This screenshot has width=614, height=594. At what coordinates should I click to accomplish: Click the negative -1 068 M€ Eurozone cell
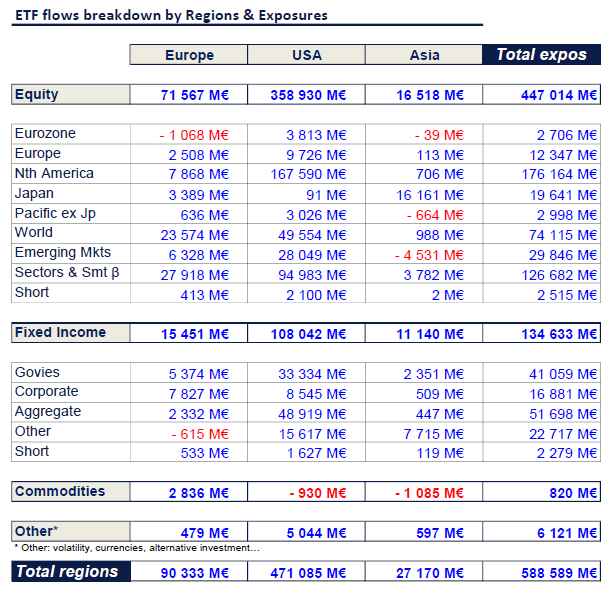click(194, 135)
